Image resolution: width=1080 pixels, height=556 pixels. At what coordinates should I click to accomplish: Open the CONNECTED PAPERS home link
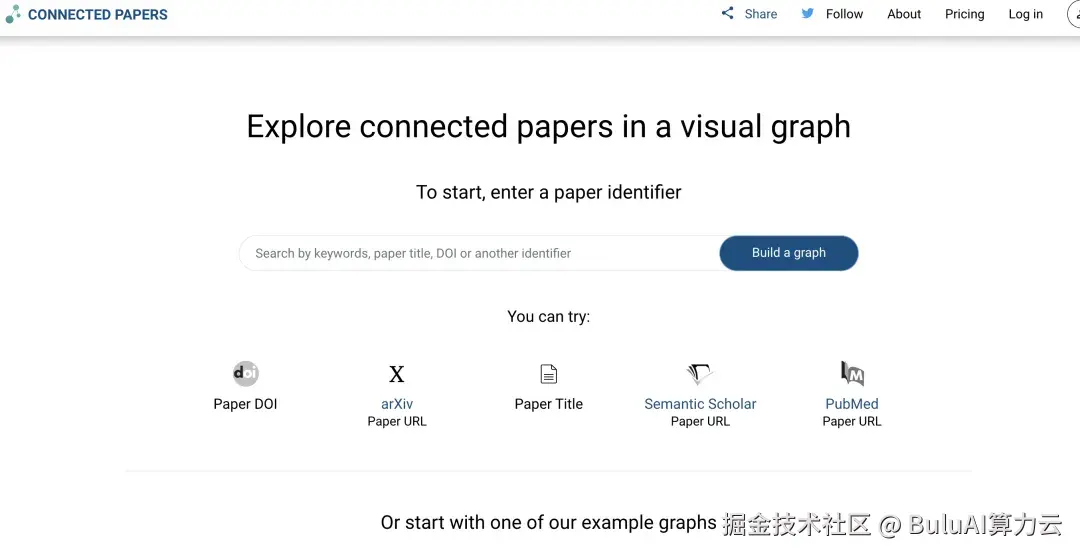(98, 14)
